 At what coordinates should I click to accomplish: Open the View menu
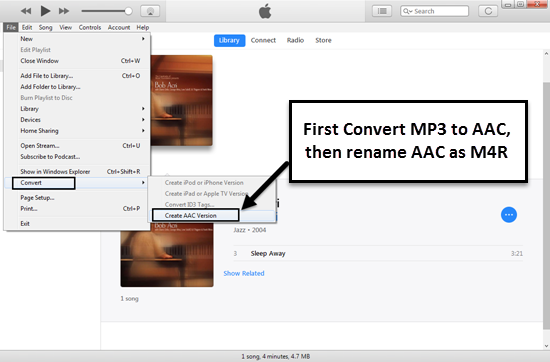[66, 27]
